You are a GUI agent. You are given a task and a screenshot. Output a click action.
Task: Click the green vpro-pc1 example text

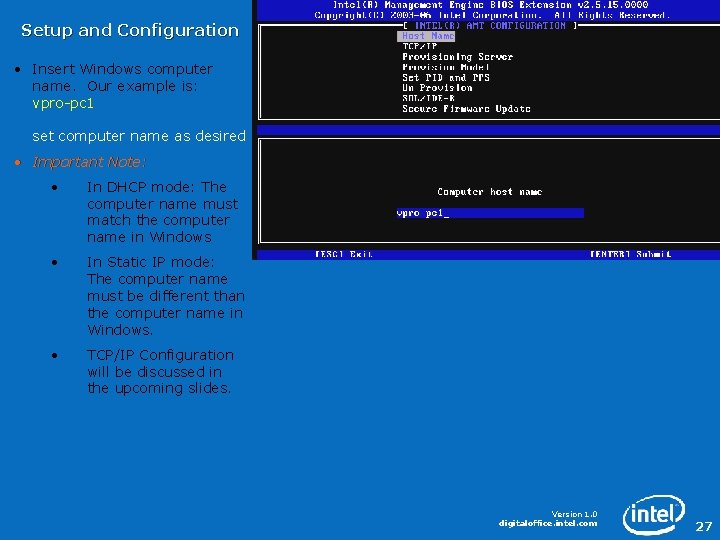click(x=63, y=103)
